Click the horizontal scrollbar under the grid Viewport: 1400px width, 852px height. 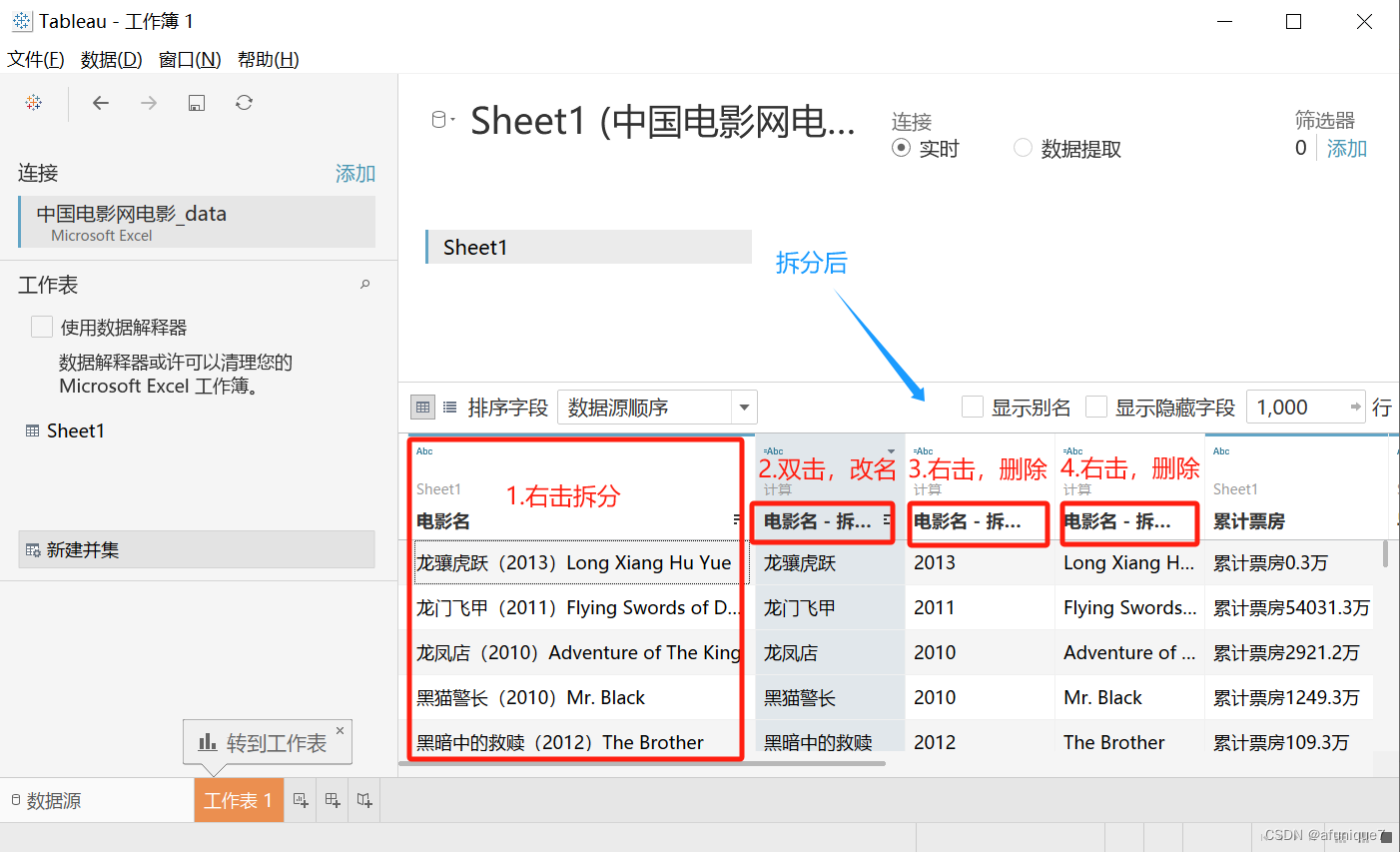(642, 763)
